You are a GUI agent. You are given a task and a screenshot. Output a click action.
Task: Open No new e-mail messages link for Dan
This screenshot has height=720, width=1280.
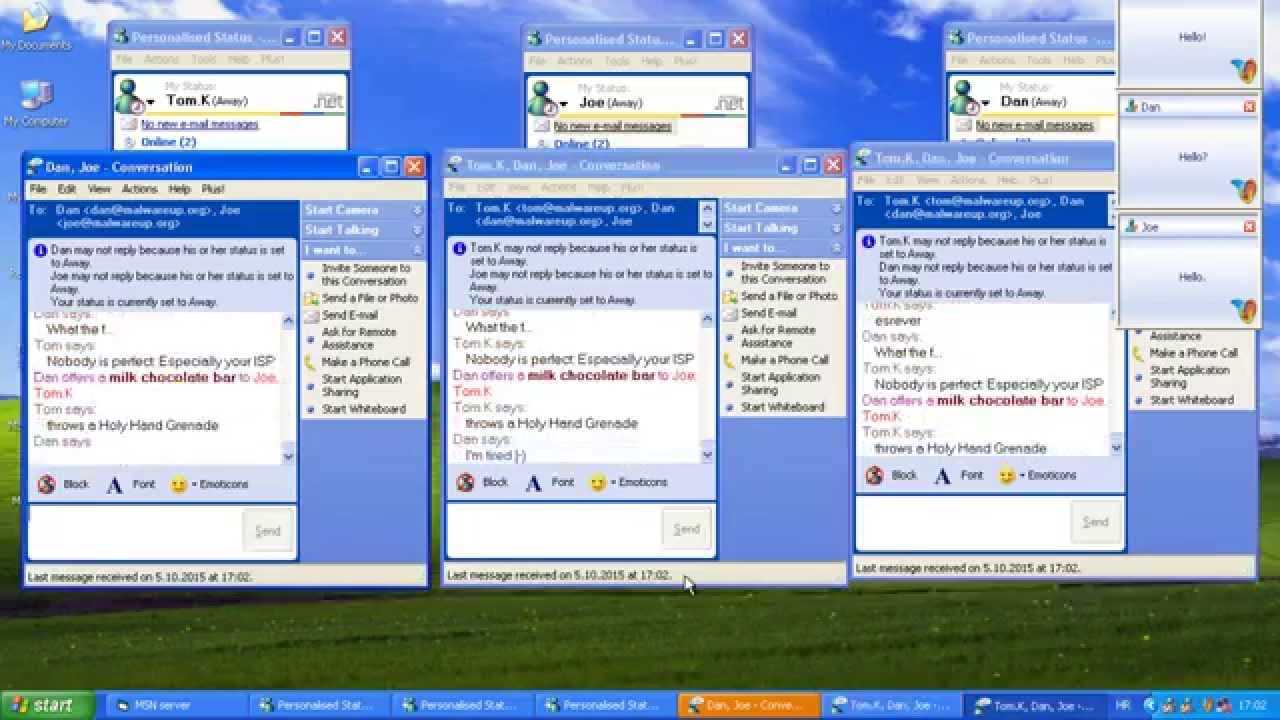pos(1035,126)
